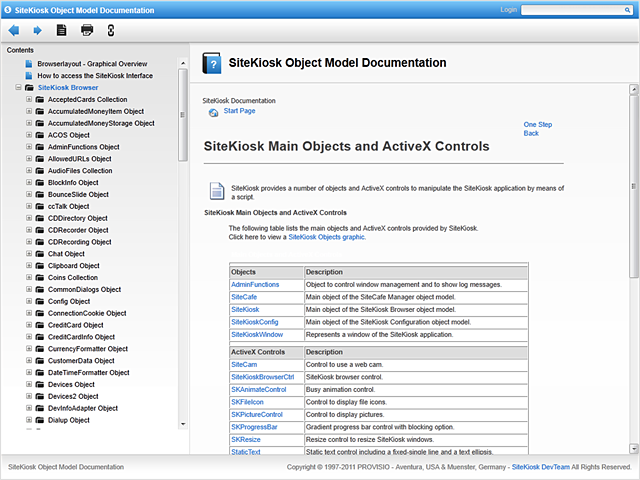
Task: Click the Login link in header
Action: [508, 10]
